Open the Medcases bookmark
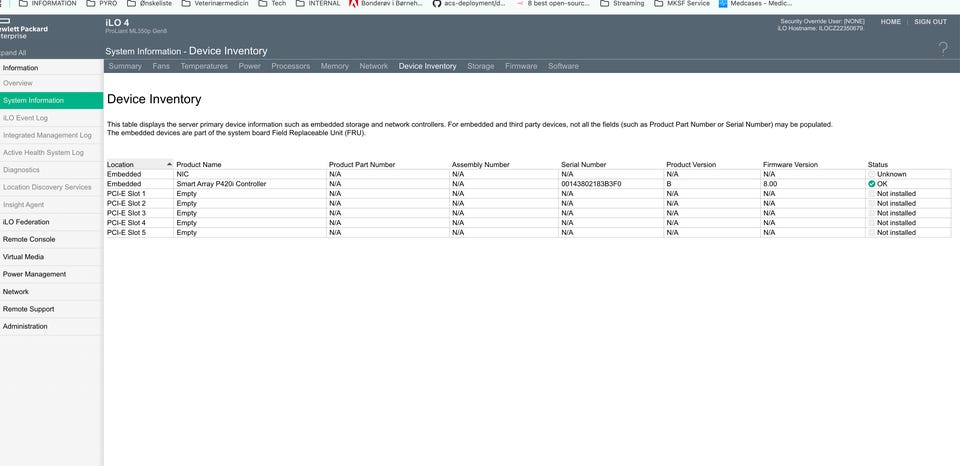Screen dimensions: 960x466 tap(756, 4)
